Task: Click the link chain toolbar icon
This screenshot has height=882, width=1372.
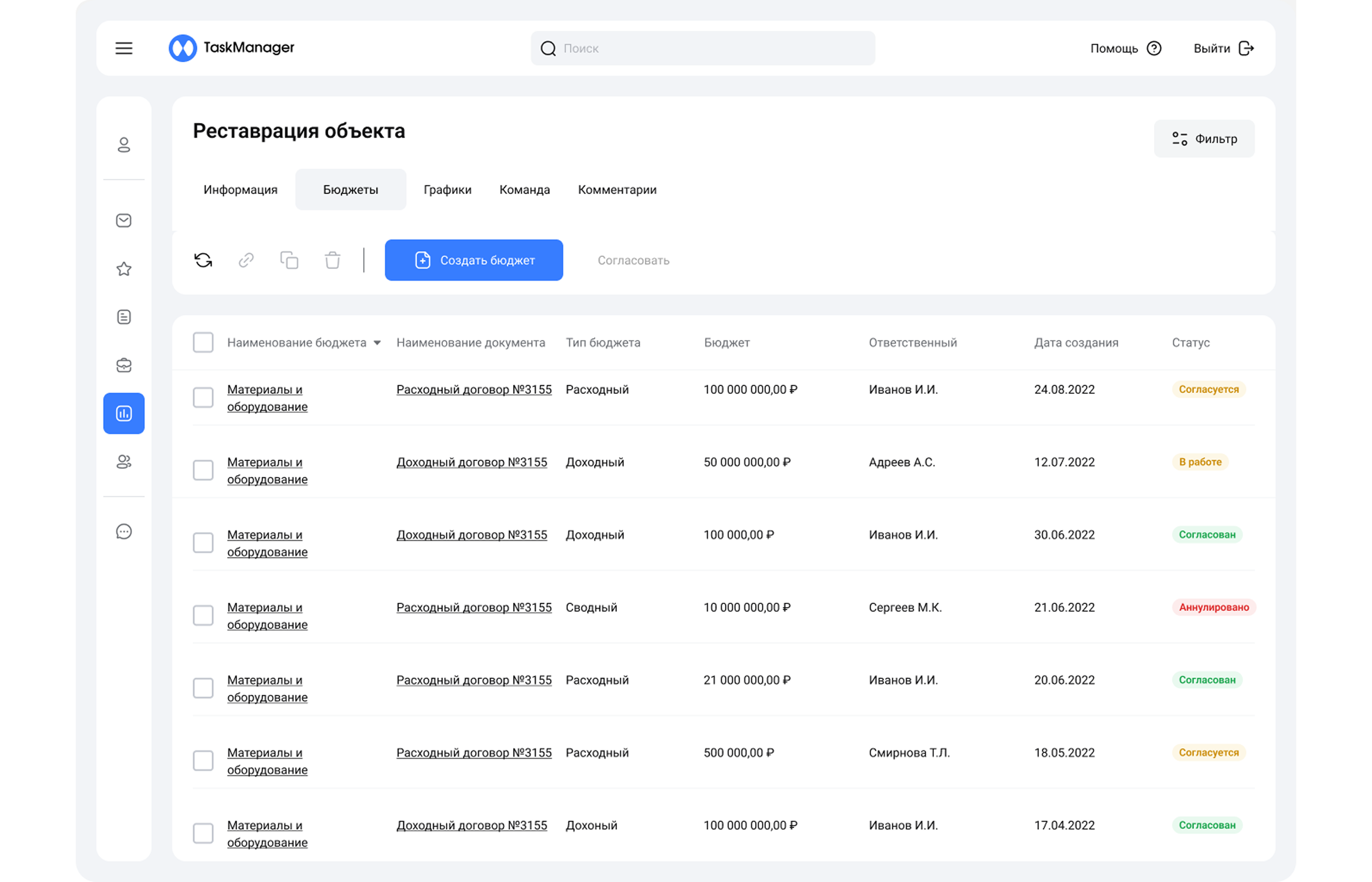Action: tap(246, 260)
